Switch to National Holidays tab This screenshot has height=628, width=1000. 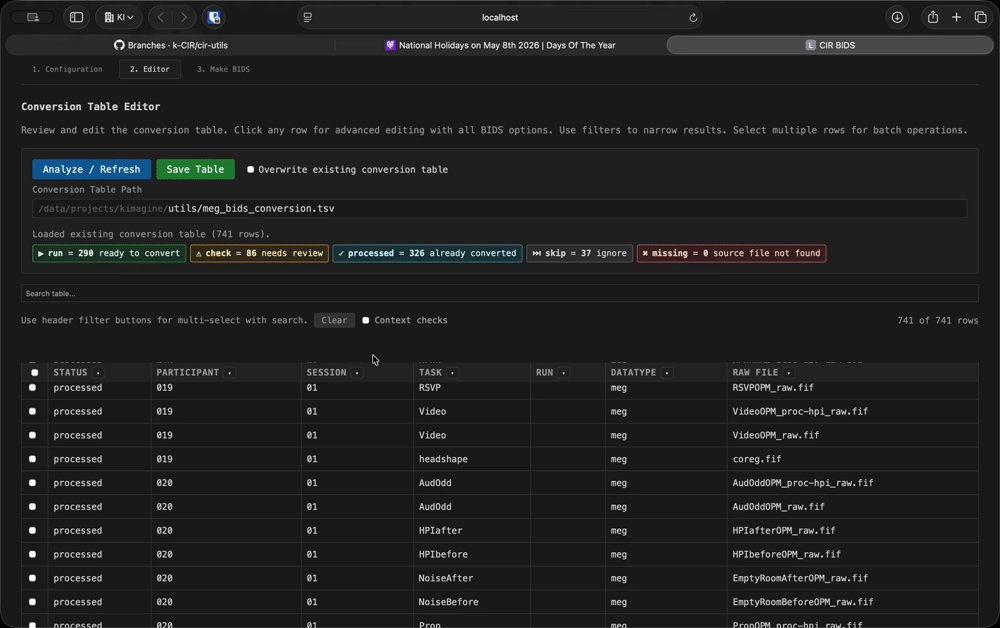tap(500, 45)
